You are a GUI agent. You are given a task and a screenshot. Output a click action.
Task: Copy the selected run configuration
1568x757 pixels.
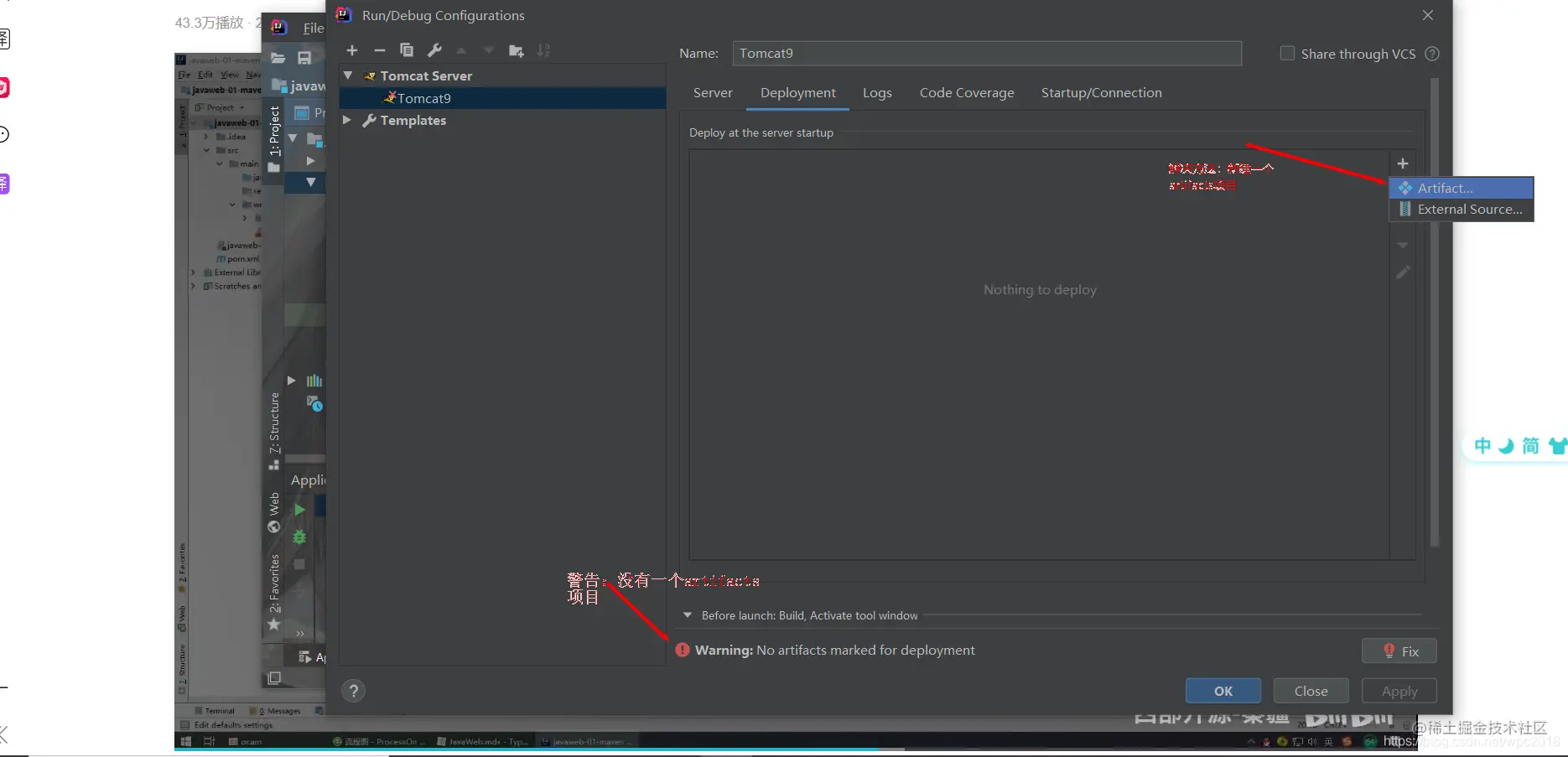(407, 50)
